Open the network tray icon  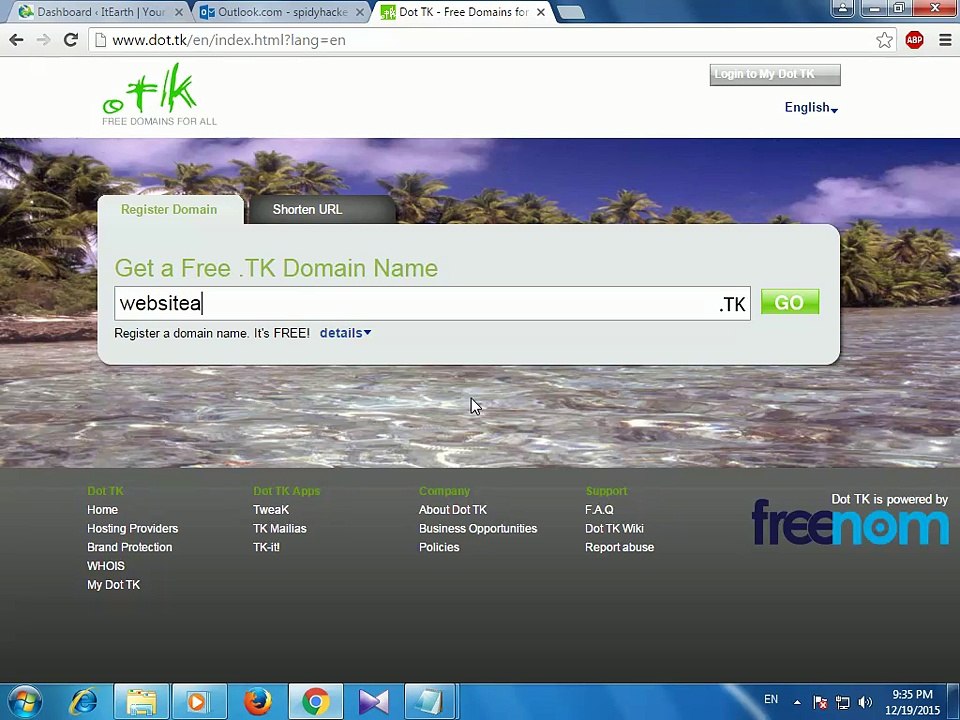tap(842, 702)
